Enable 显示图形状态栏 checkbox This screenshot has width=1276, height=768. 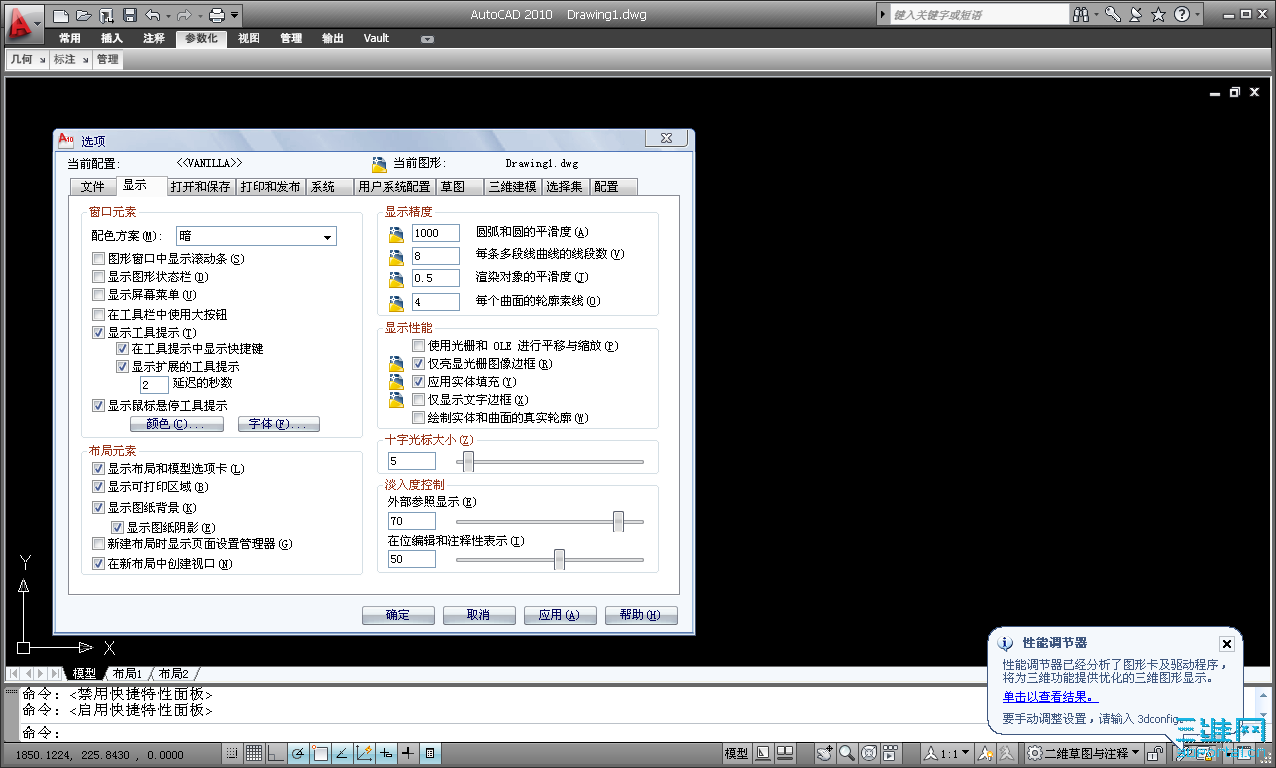click(98, 277)
